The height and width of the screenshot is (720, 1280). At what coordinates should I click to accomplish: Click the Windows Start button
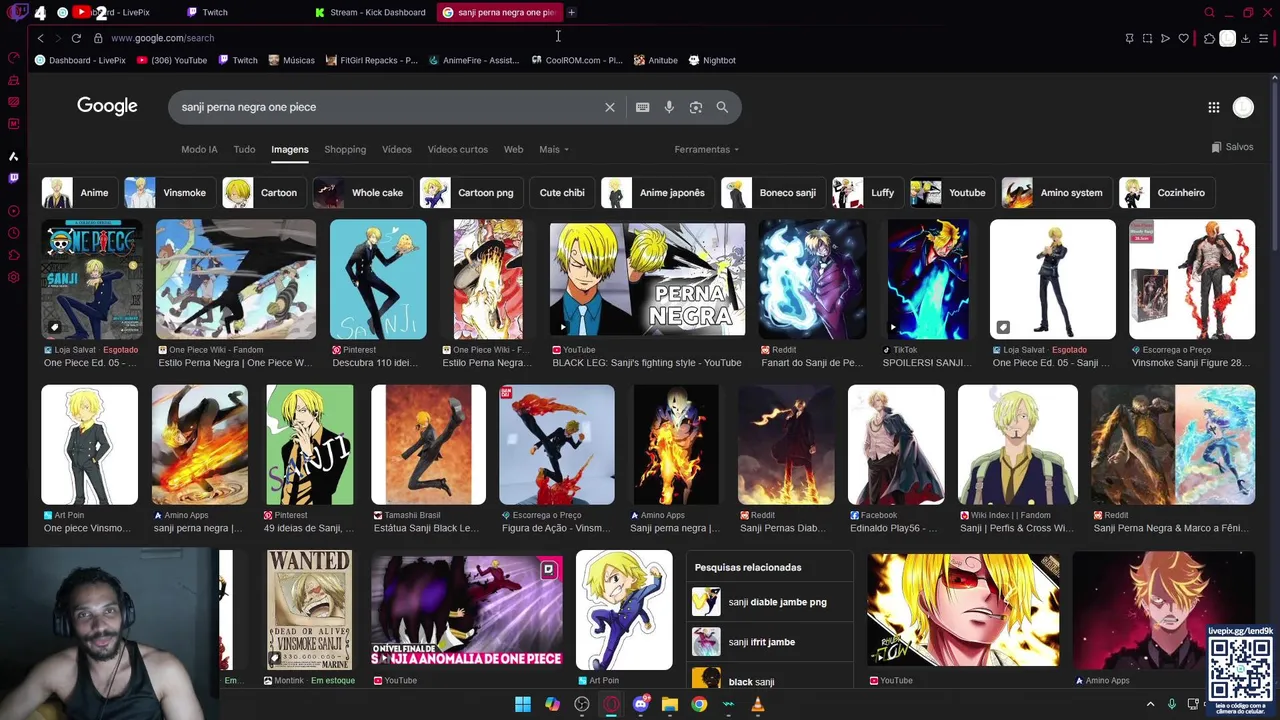523,704
